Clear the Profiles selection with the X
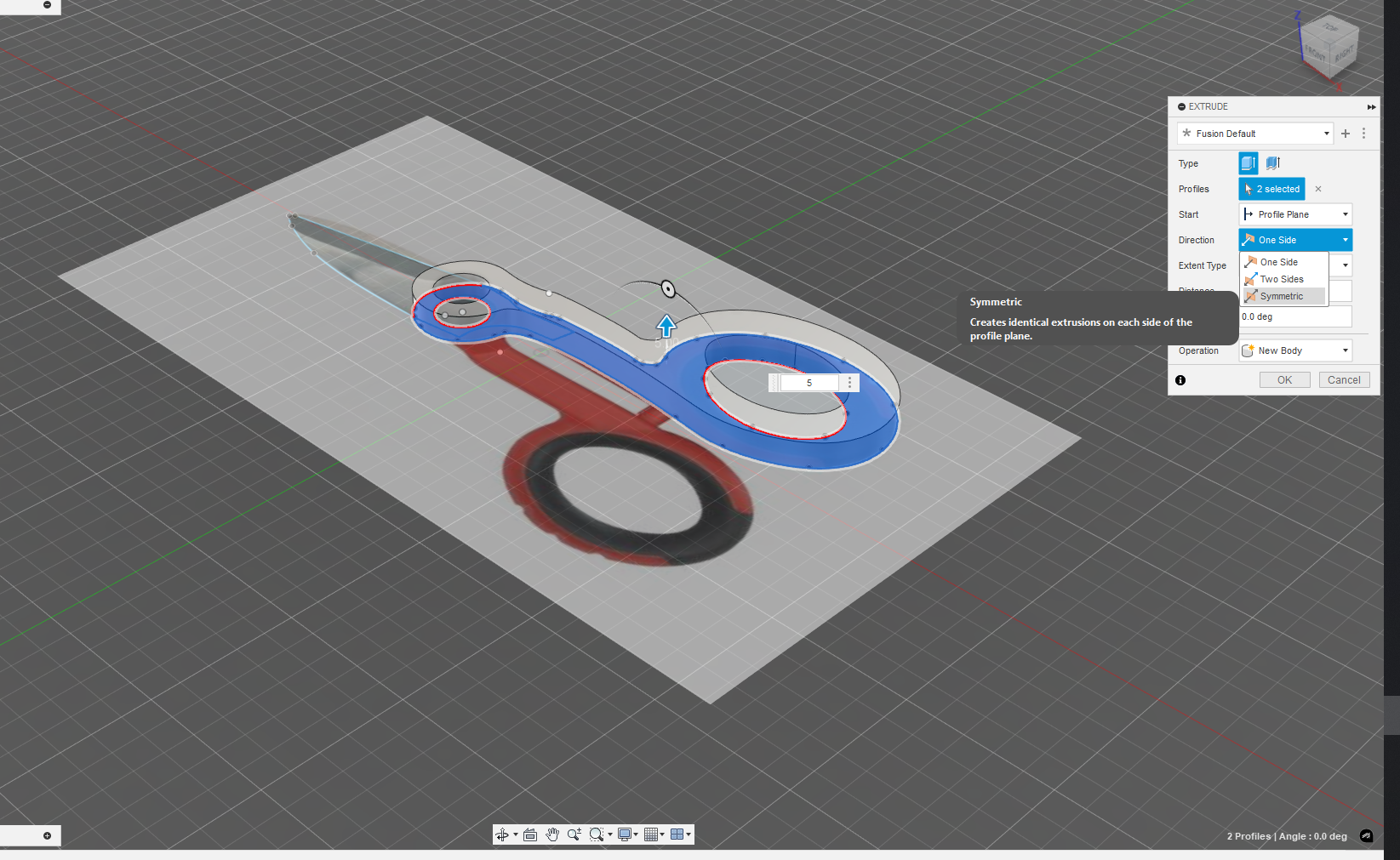Screen dimensions: 1400x860 (1318, 189)
